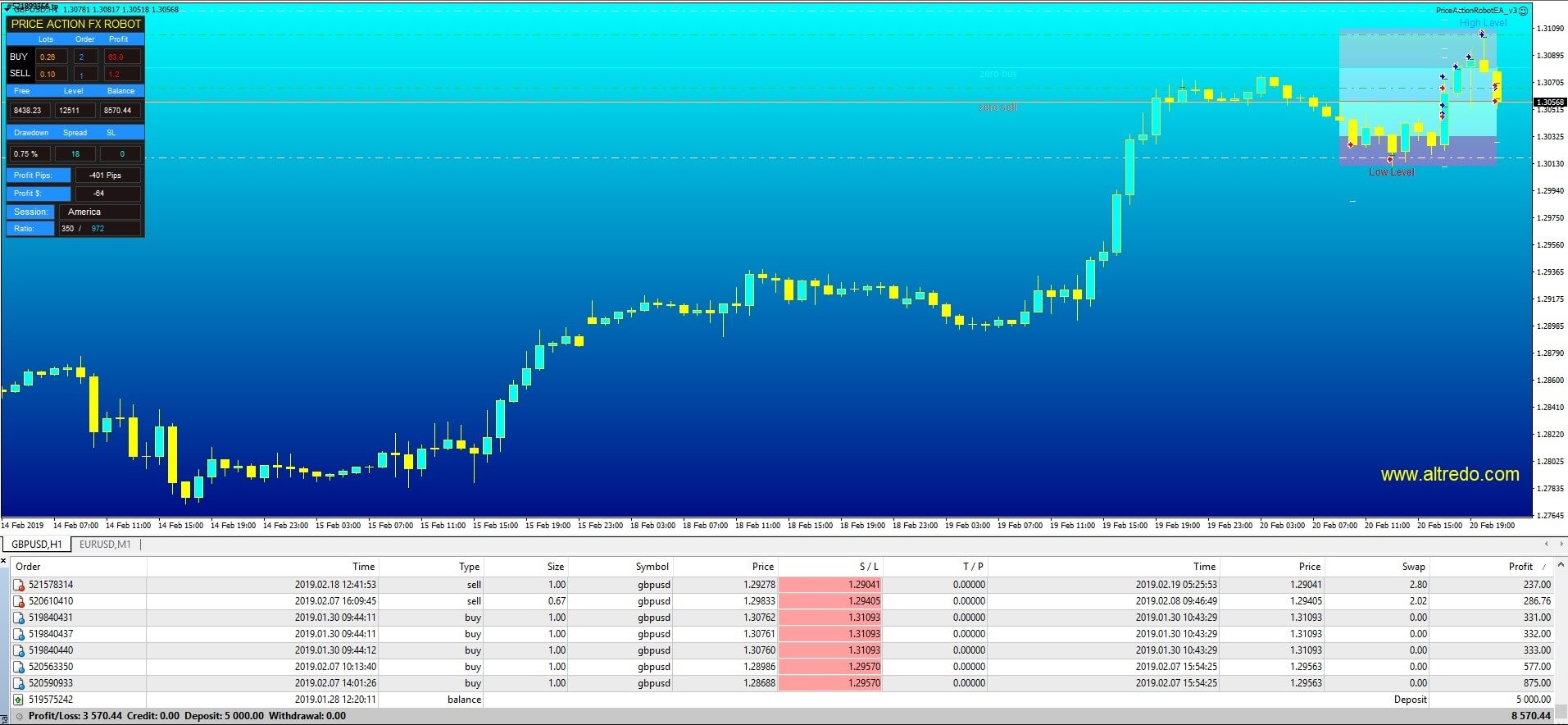Click the total balance 8 570.44 in summary row
1568x725 pixels.
(x=1531, y=716)
